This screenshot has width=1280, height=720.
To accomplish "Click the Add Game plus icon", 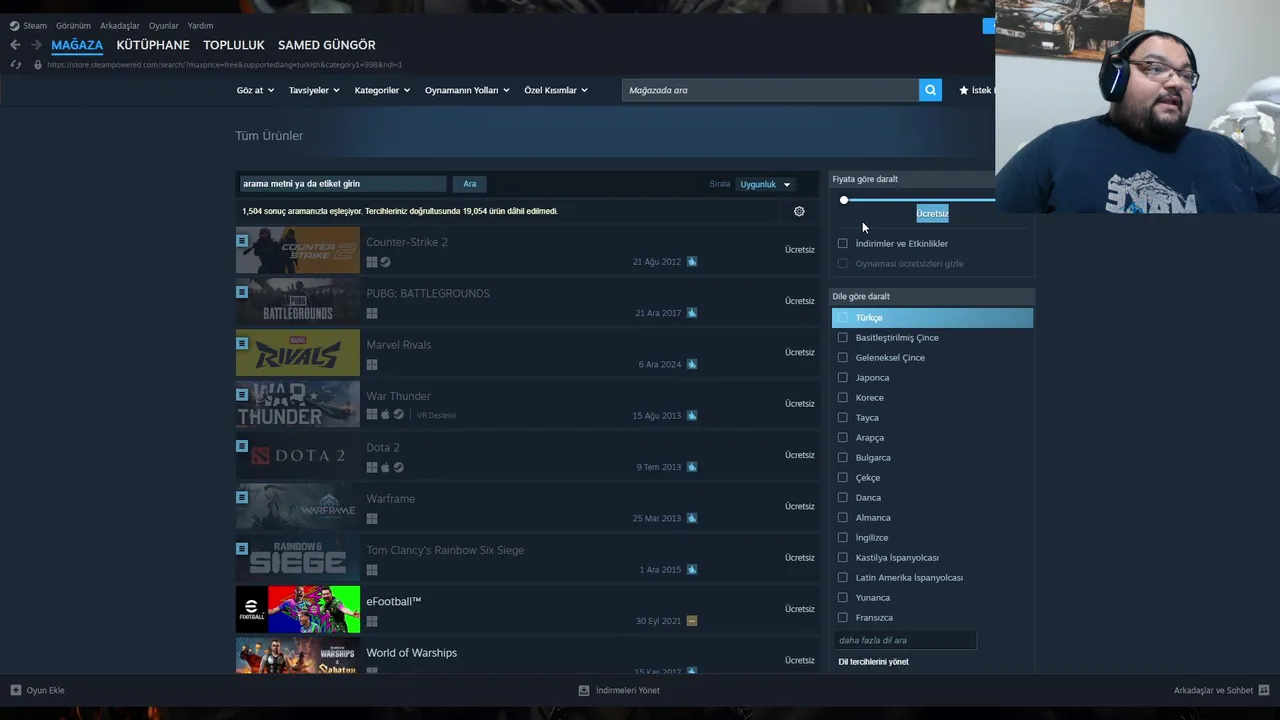I will pos(16,690).
